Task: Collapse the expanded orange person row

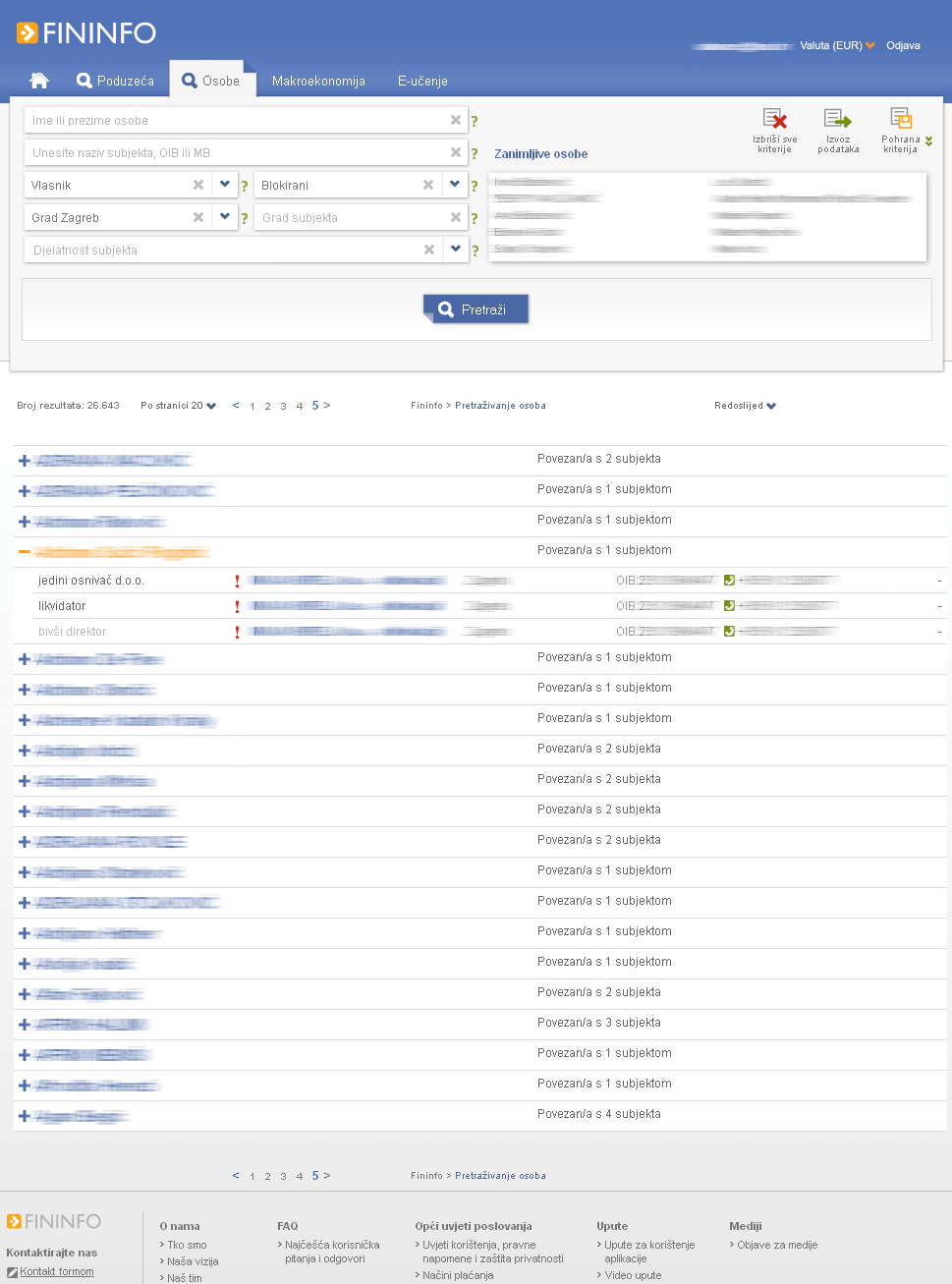Action: point(25,552)
